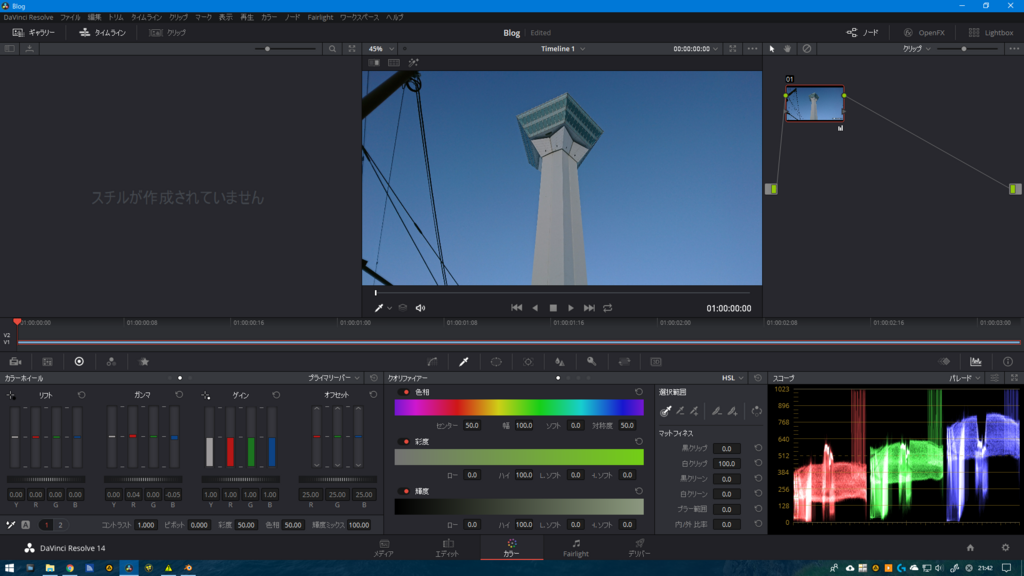The image size is (1024, 576).
Task: Open the Color Match palette
Action: (x=48, y=362)
